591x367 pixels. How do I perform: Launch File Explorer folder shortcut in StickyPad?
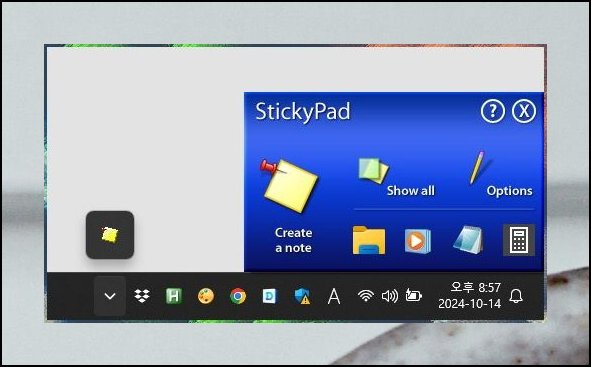coord(369,240)
